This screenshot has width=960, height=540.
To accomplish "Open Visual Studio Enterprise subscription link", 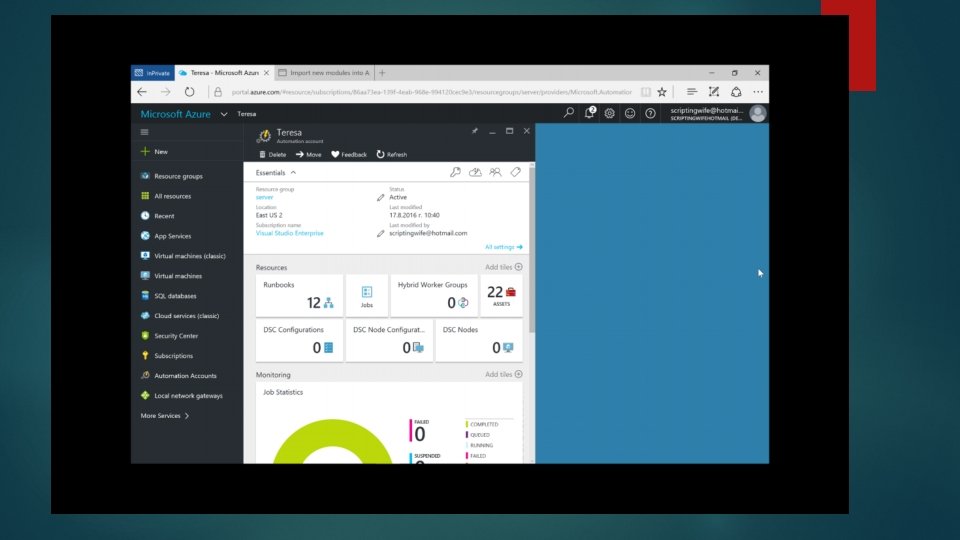I will pyautogui.click(x=290, y=233).
